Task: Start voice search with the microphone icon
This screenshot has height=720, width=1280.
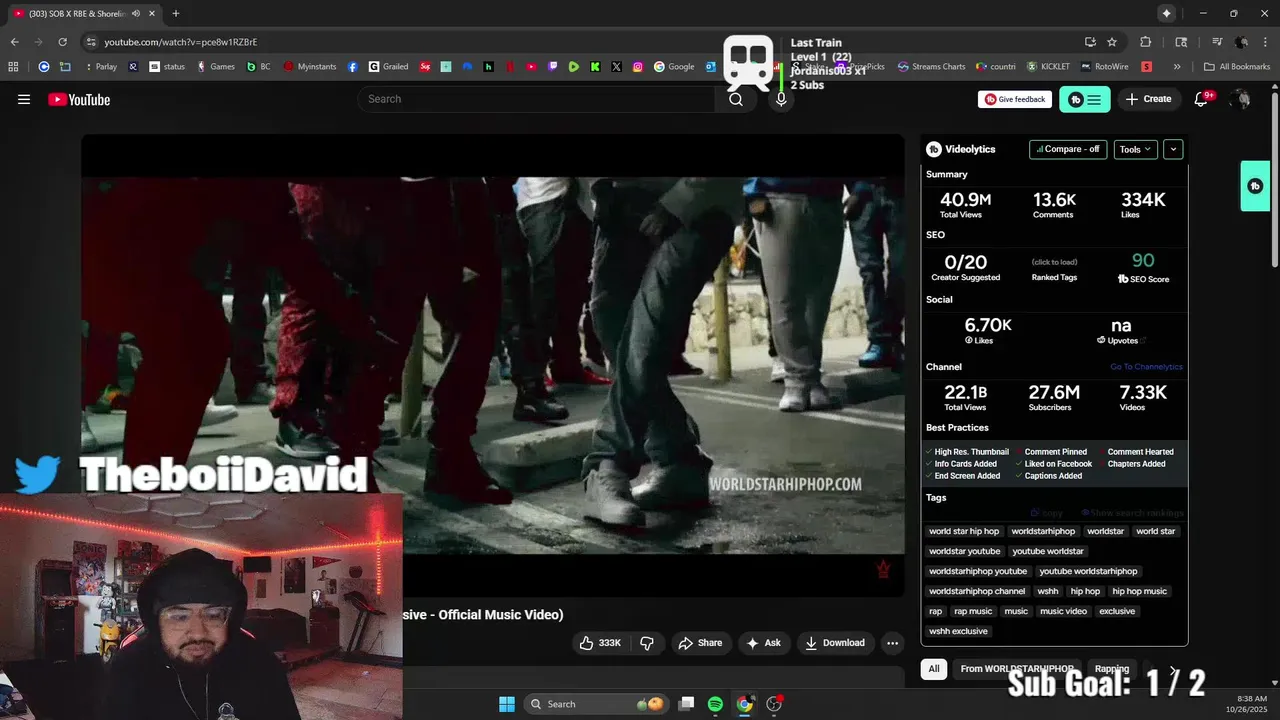Action: [x=781, y=99]
